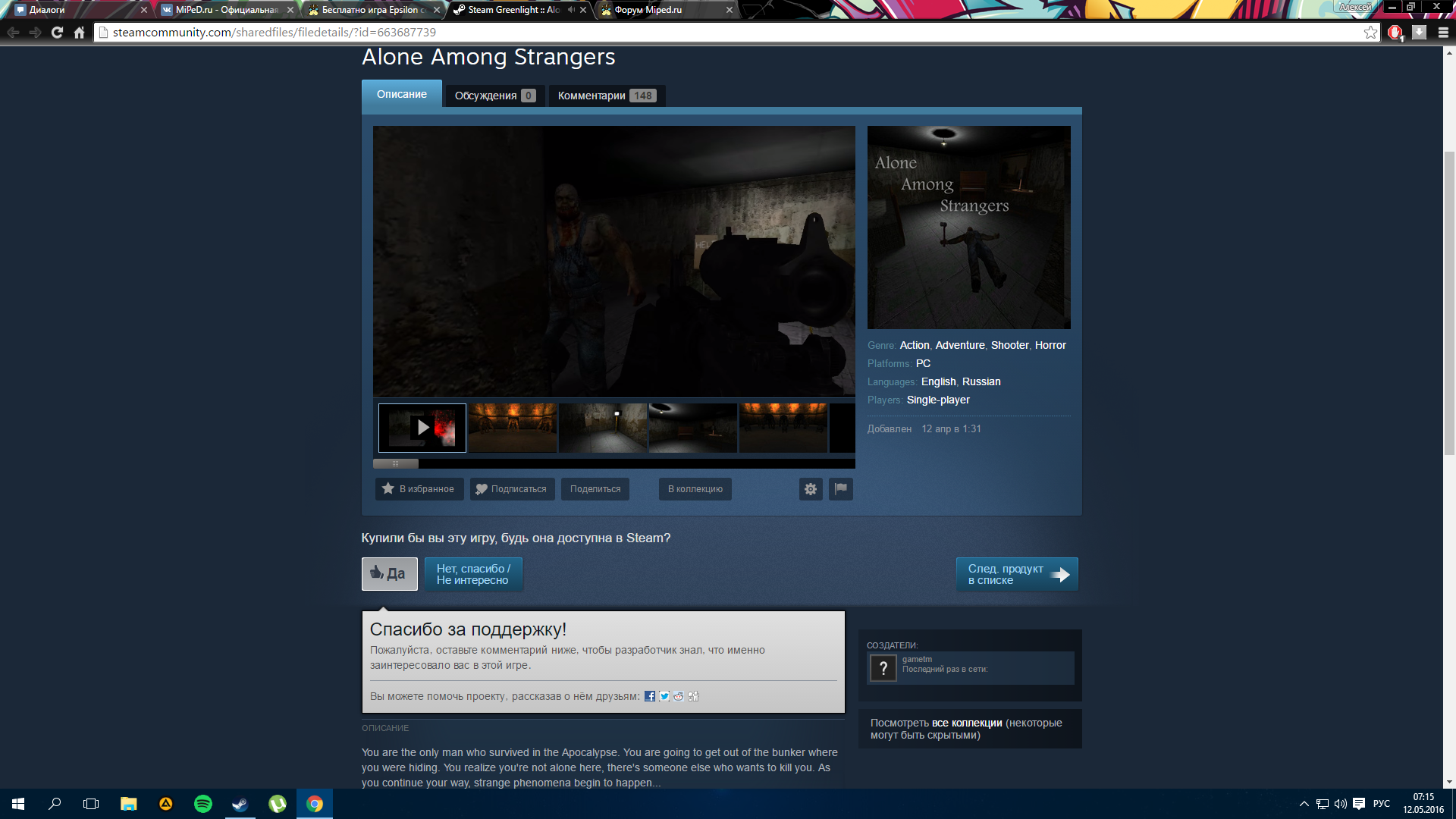The image size is (1456, 819).
Task: Share the project on Digg
Action: 693,696
